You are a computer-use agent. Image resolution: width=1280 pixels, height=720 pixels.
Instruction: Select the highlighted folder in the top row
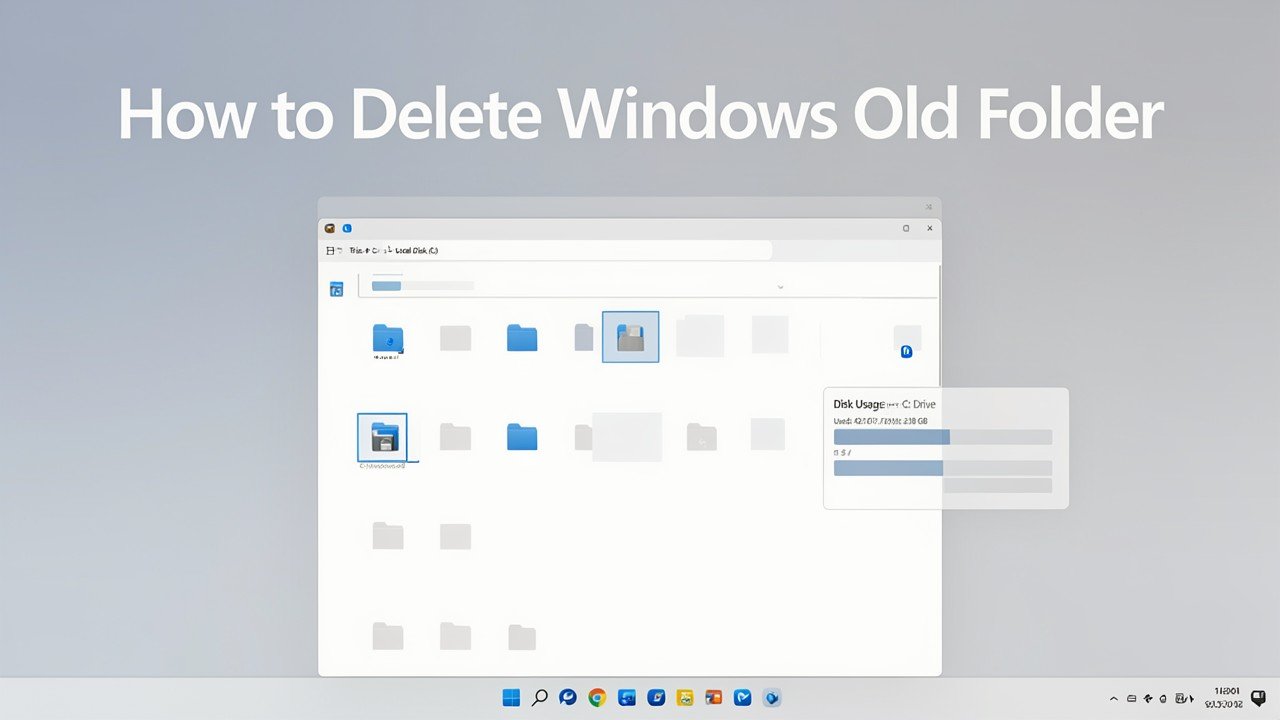pos(631,337)
